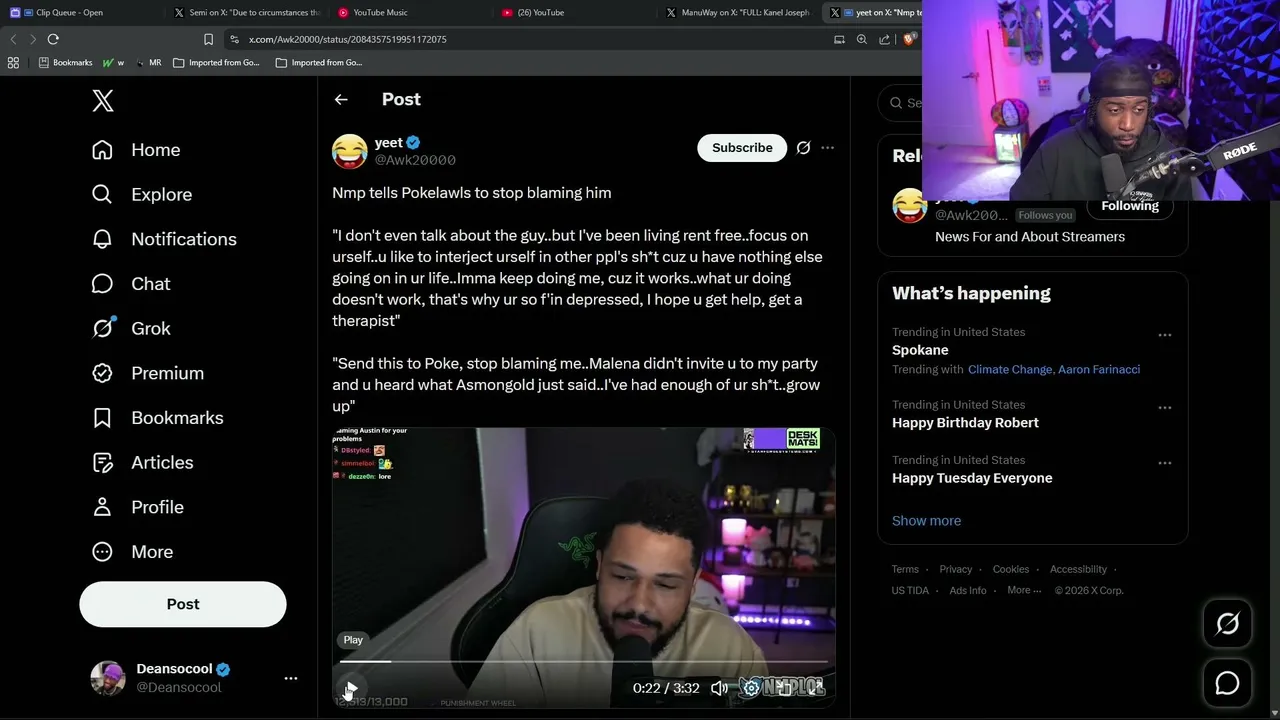Open options for Happy Tuesday Everyone trend
This screenshot has width=1280, height=720.
pos(1164,463)
